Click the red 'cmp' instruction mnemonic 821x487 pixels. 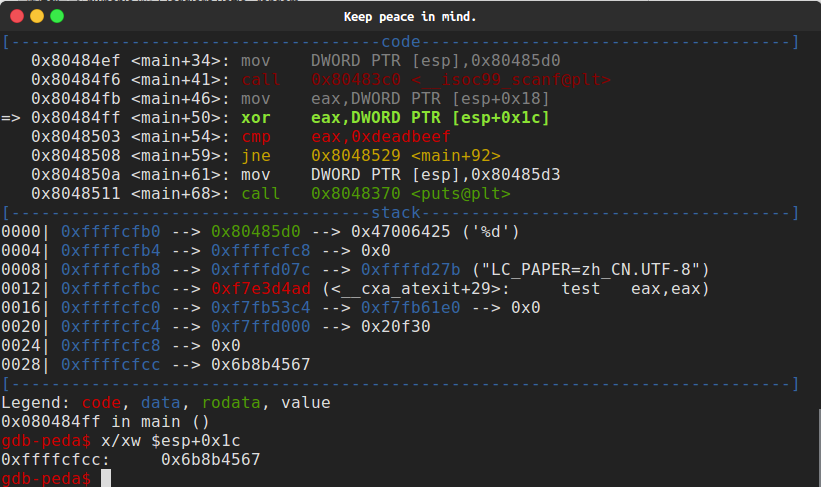click(x=256, y=137)
